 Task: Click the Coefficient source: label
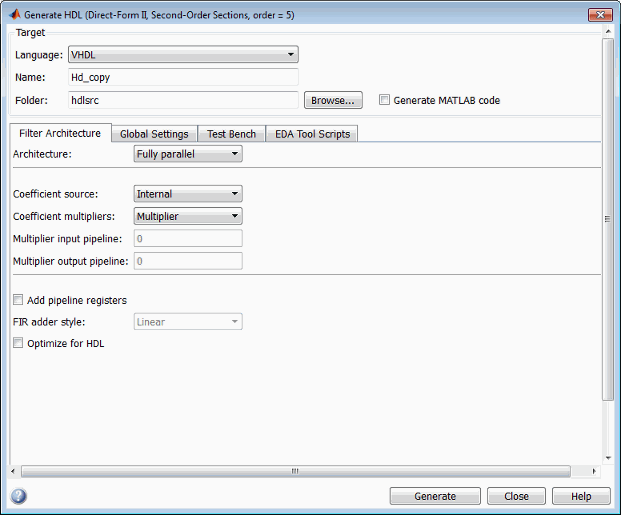pos(55,194)
